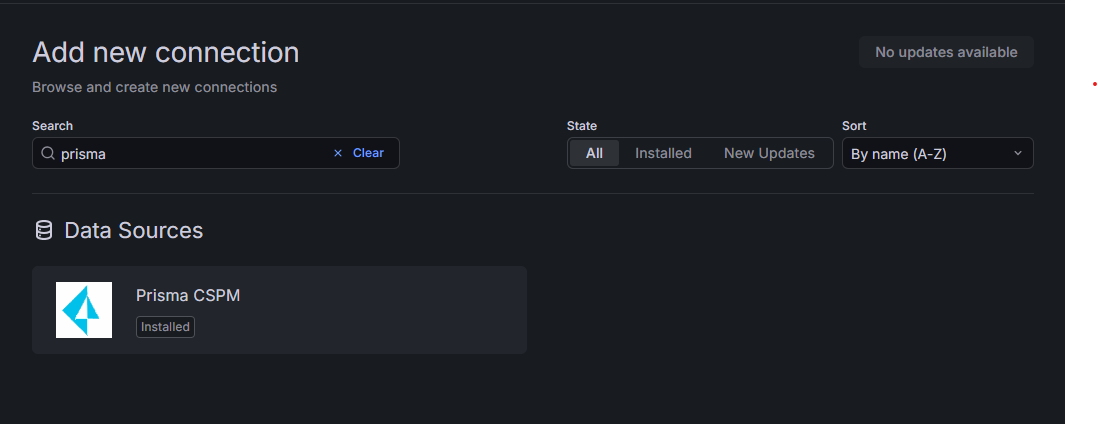Screen dimensions: 1098x424
Task: Select the All state filter
Action: click(x=595, y=153)
